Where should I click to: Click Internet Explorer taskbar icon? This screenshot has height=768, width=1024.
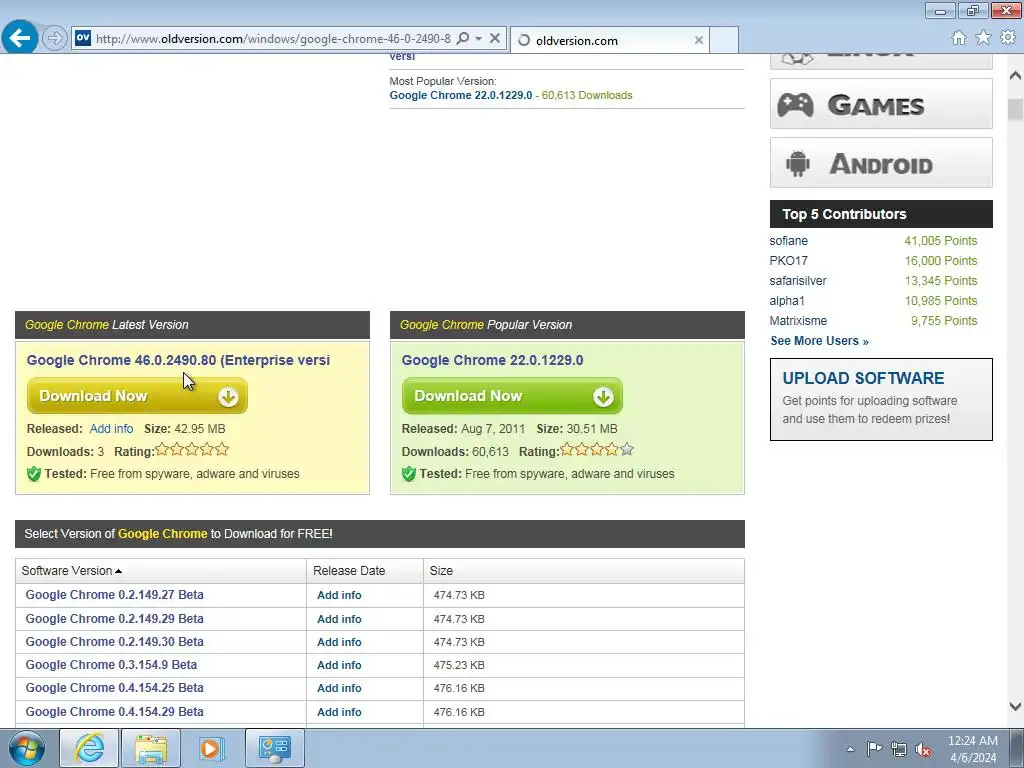(x=89, y=748)
